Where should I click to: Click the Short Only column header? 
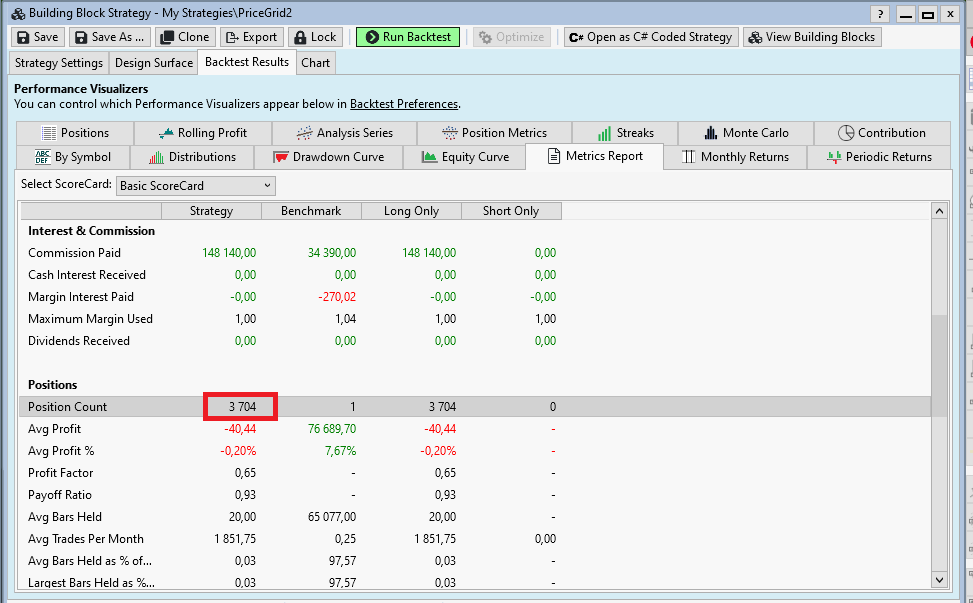coord(511,211)
